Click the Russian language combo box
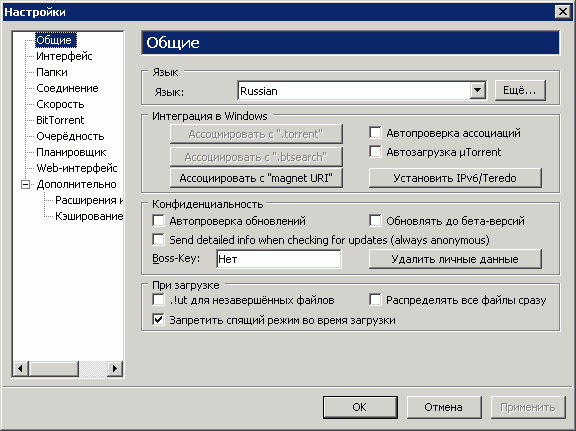Image resolution: width=576 pixels, height=431 pixels. tap(362, 90)
